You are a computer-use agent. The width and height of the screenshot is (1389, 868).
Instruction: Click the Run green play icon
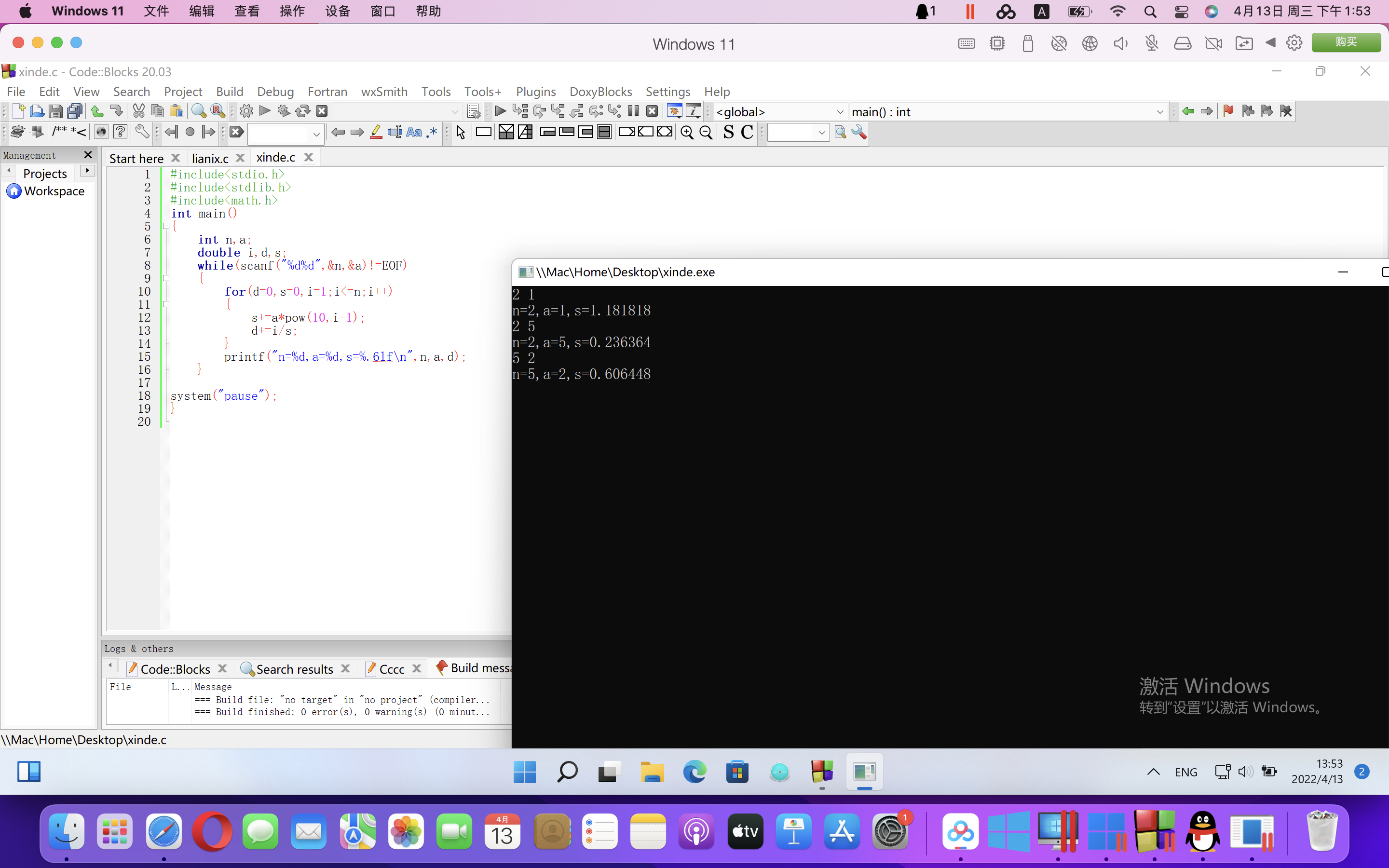tap(265, 111)
